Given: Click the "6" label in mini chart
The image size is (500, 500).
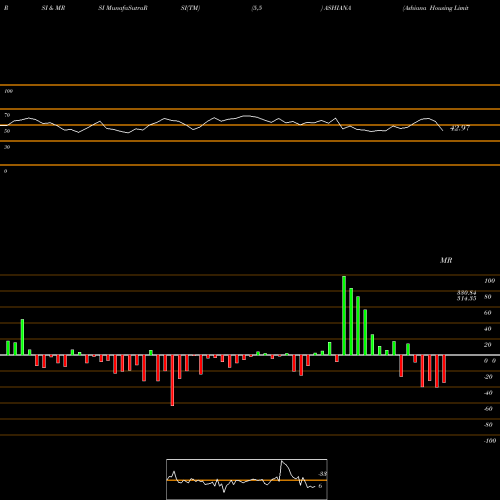Looking at the screenshot, I should pos(320,486).
